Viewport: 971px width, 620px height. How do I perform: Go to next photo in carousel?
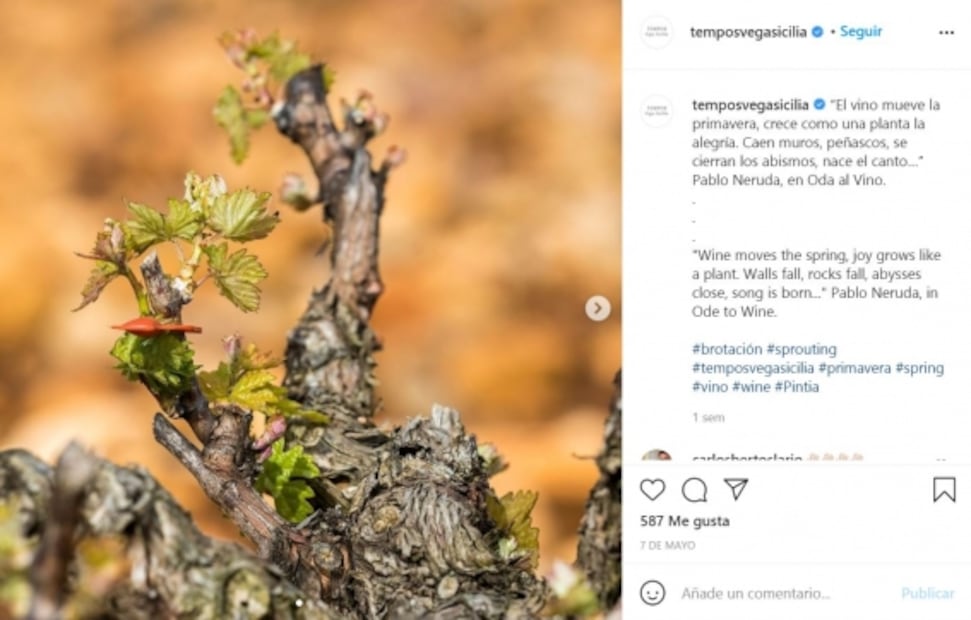pyautogui.click(x=597, y=308)
